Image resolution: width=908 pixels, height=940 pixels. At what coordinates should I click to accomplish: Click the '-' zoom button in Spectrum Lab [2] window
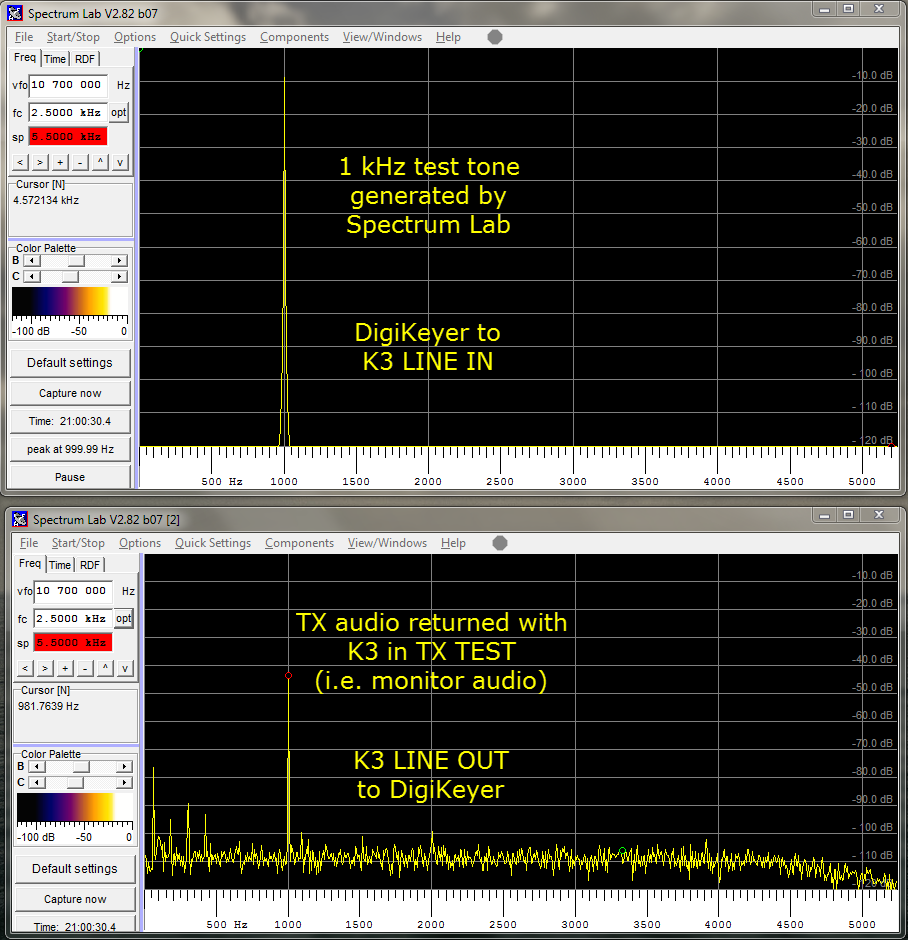85,668
